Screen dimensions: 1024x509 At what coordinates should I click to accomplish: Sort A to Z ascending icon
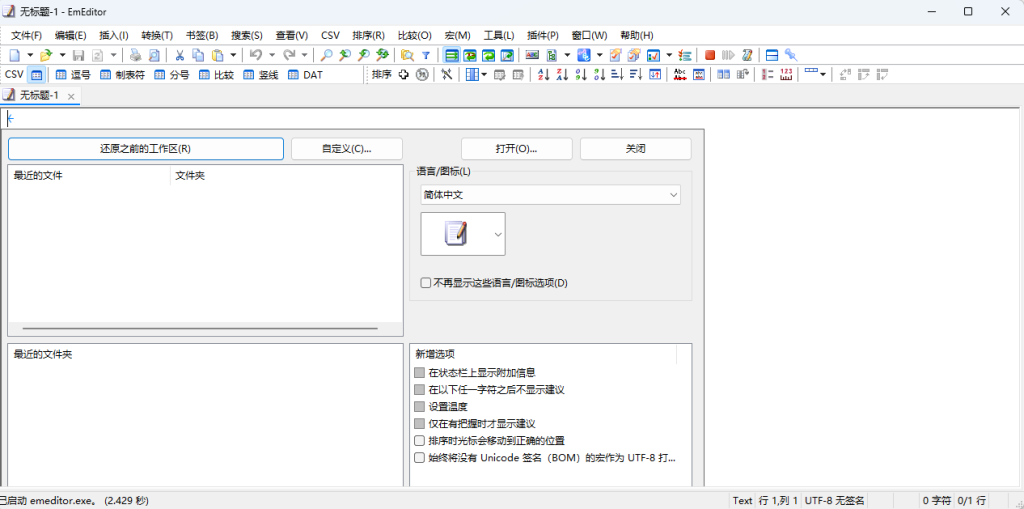543,74
